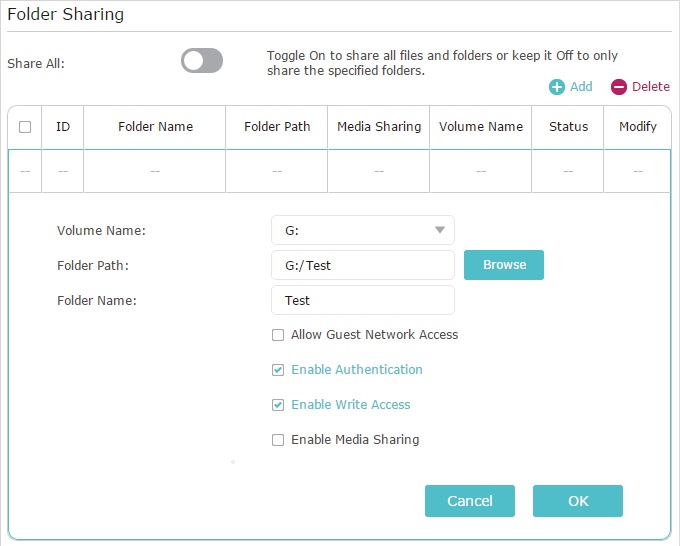Screen dimensions: 680x546
Task: Tick the select-all checkbox in table header
Action: point(25,127)
